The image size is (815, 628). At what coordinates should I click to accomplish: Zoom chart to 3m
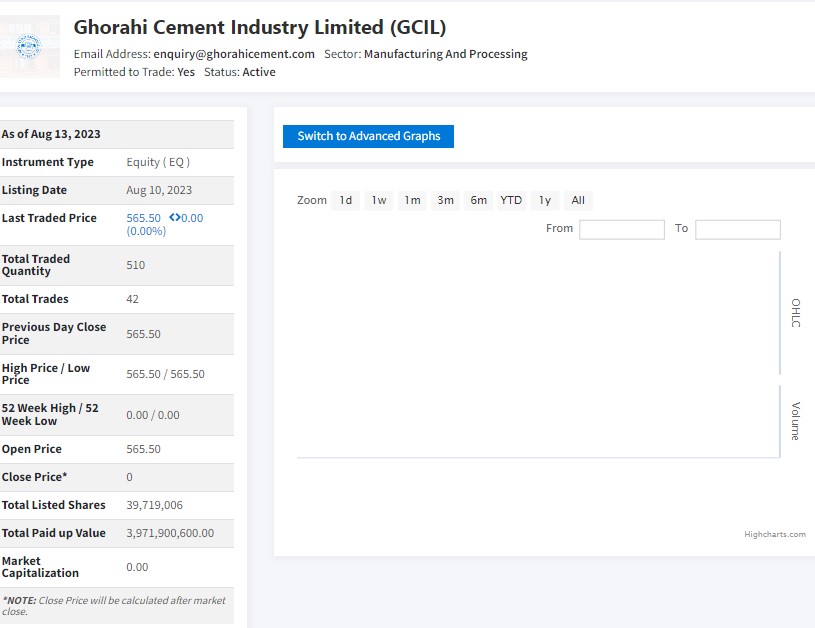coord(445,200)
